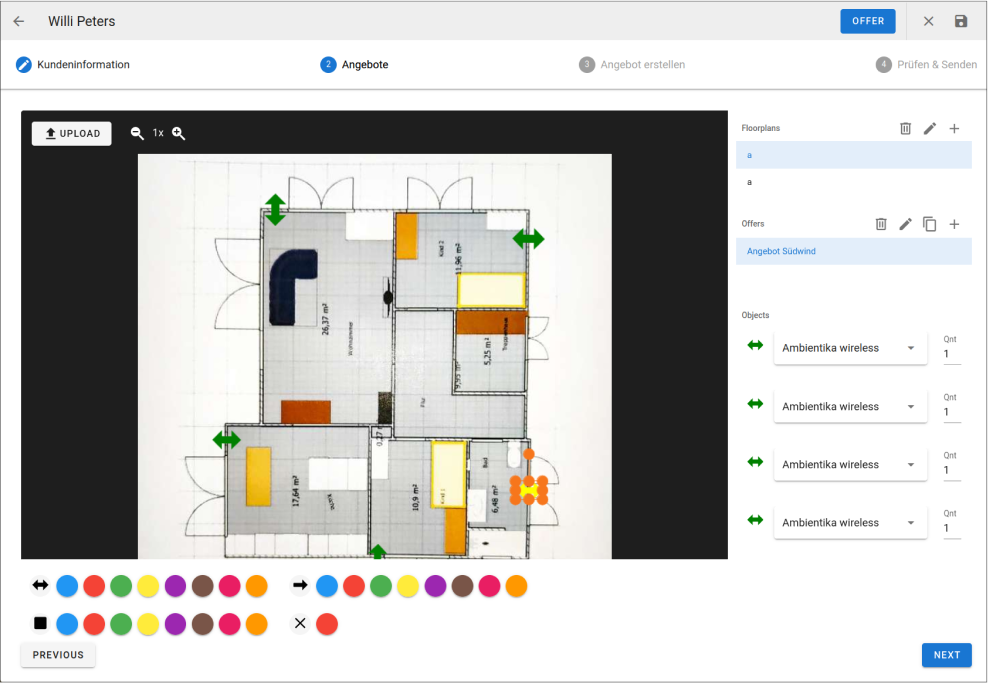
Task: Pick the blue swatch beside the double-arrow tool
Action: point(67,586)
